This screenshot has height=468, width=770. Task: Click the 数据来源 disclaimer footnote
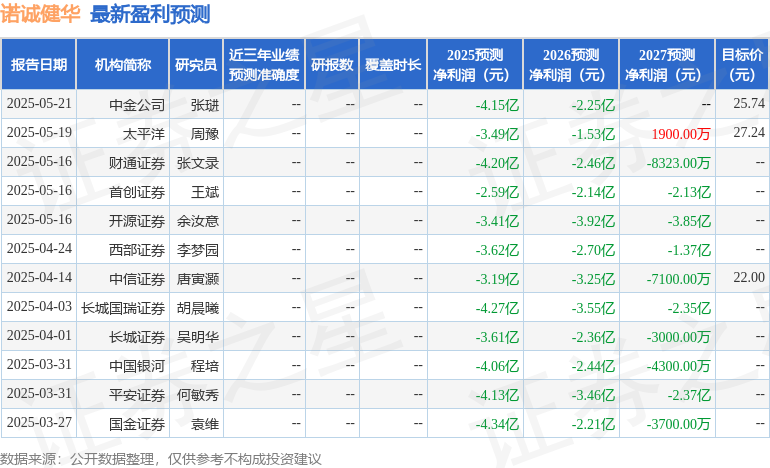[x=161, y=459]
